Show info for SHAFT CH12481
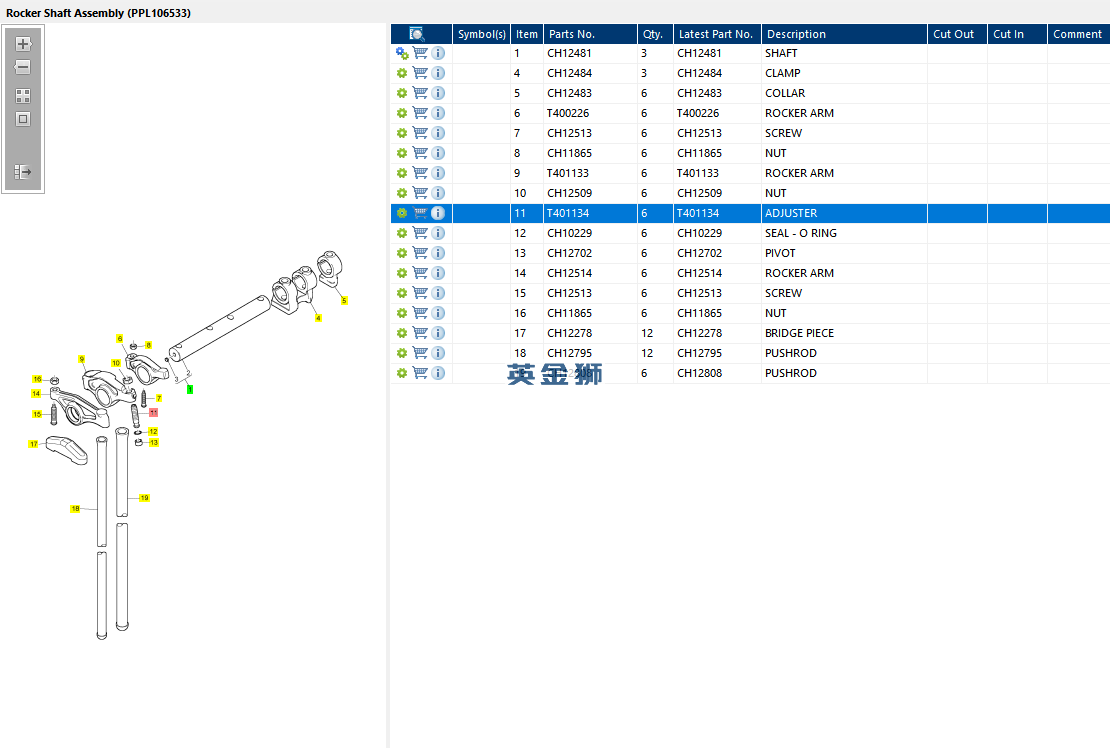 [438, 53]
